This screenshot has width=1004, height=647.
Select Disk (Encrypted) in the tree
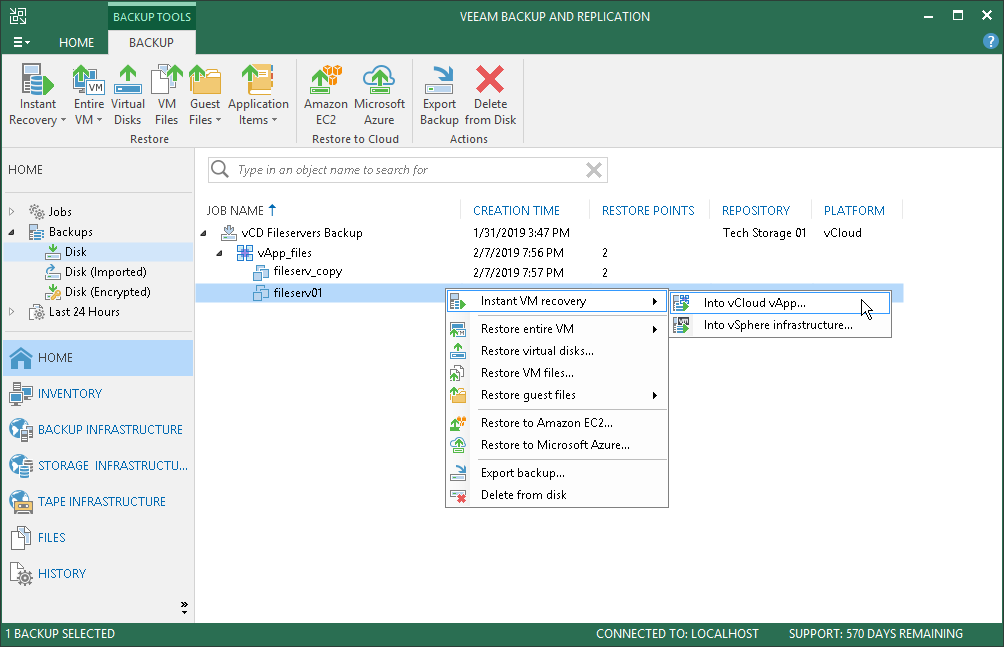tap(107, 292)
